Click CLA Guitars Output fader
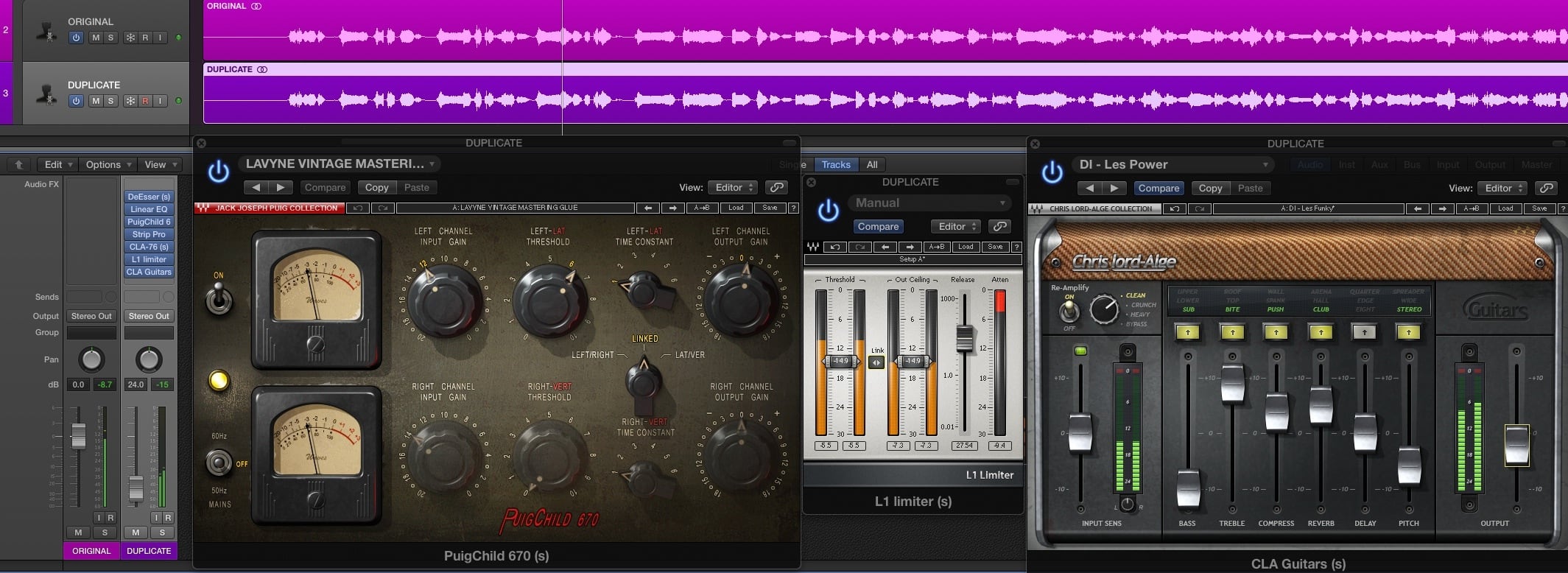This screenshot has width=1568, height=573. click(x=1516, y=445)
